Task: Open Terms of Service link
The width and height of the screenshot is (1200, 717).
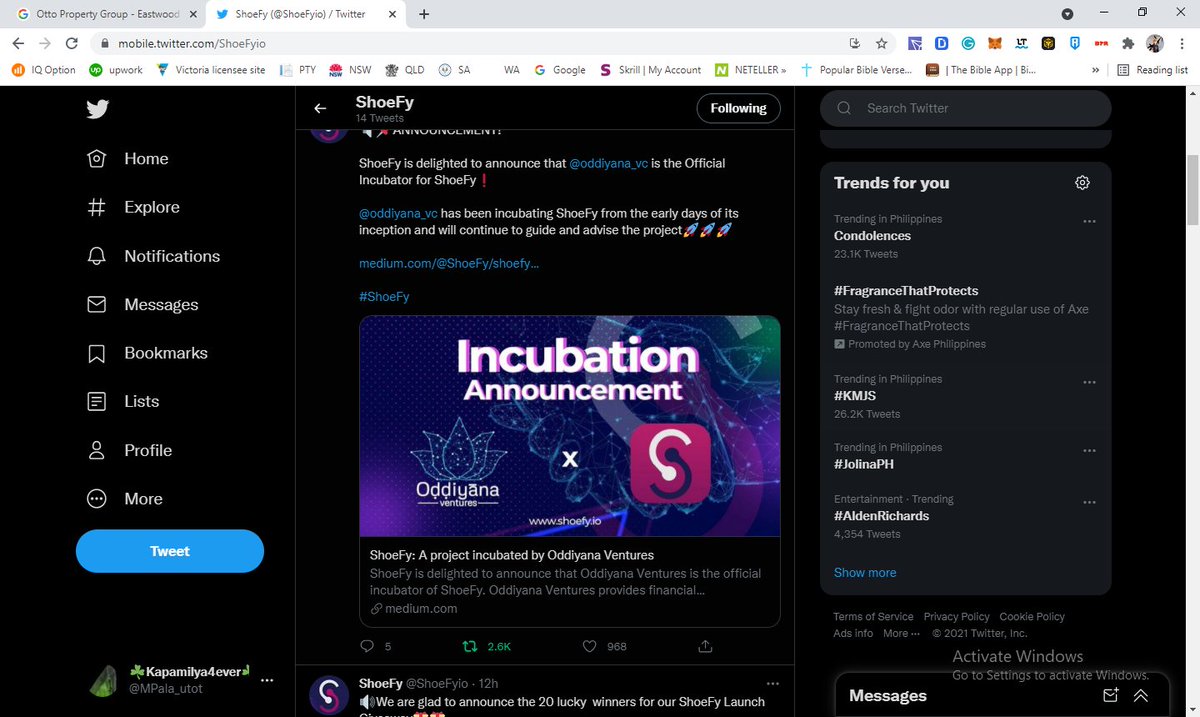Action: click(x=873, y=617)
